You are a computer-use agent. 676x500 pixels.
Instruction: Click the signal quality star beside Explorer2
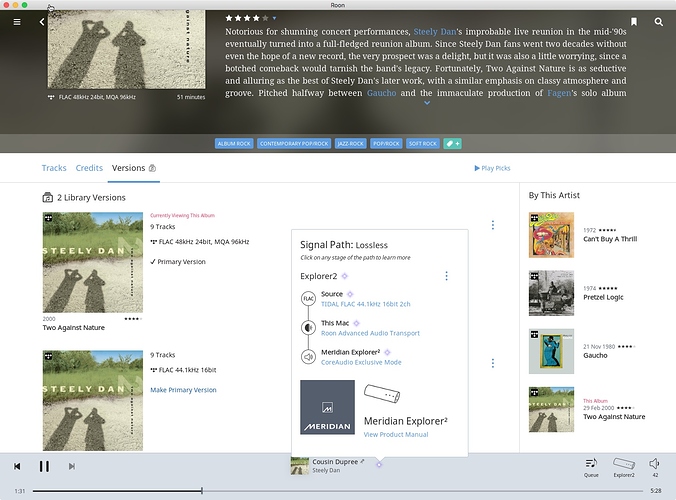pos(344,276)
